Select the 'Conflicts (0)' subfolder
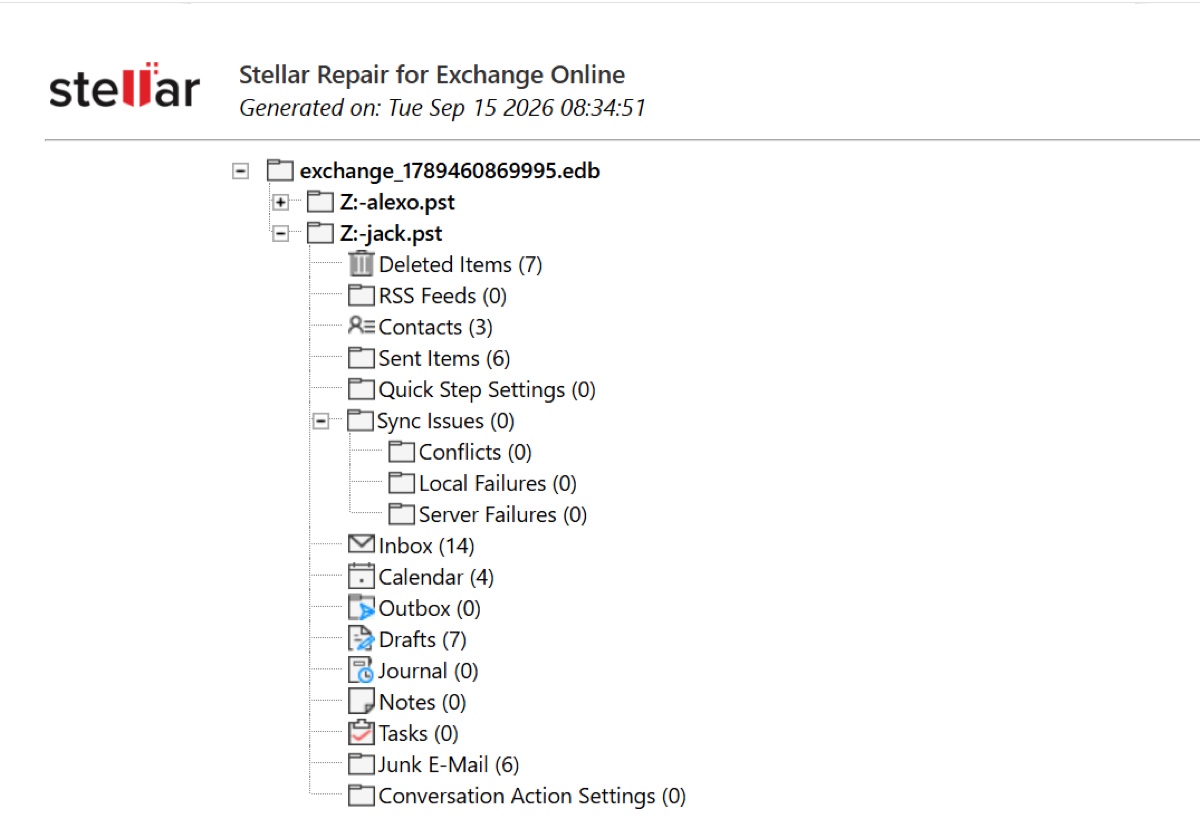The width and height of the screenshot is (1200, 831). tap(475, 452)
